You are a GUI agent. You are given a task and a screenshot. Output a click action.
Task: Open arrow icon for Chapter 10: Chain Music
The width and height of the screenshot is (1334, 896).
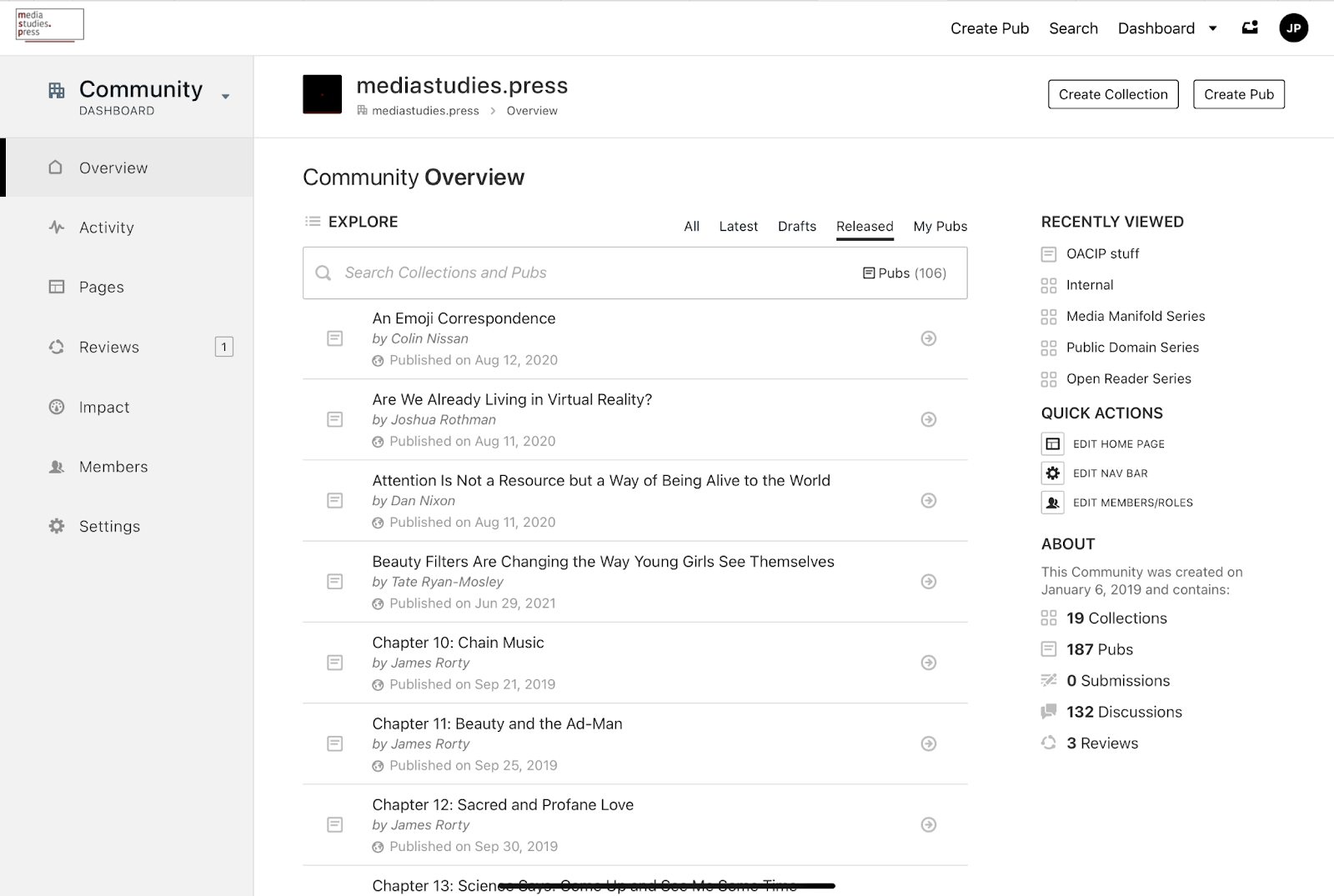[x=928, y=663]
